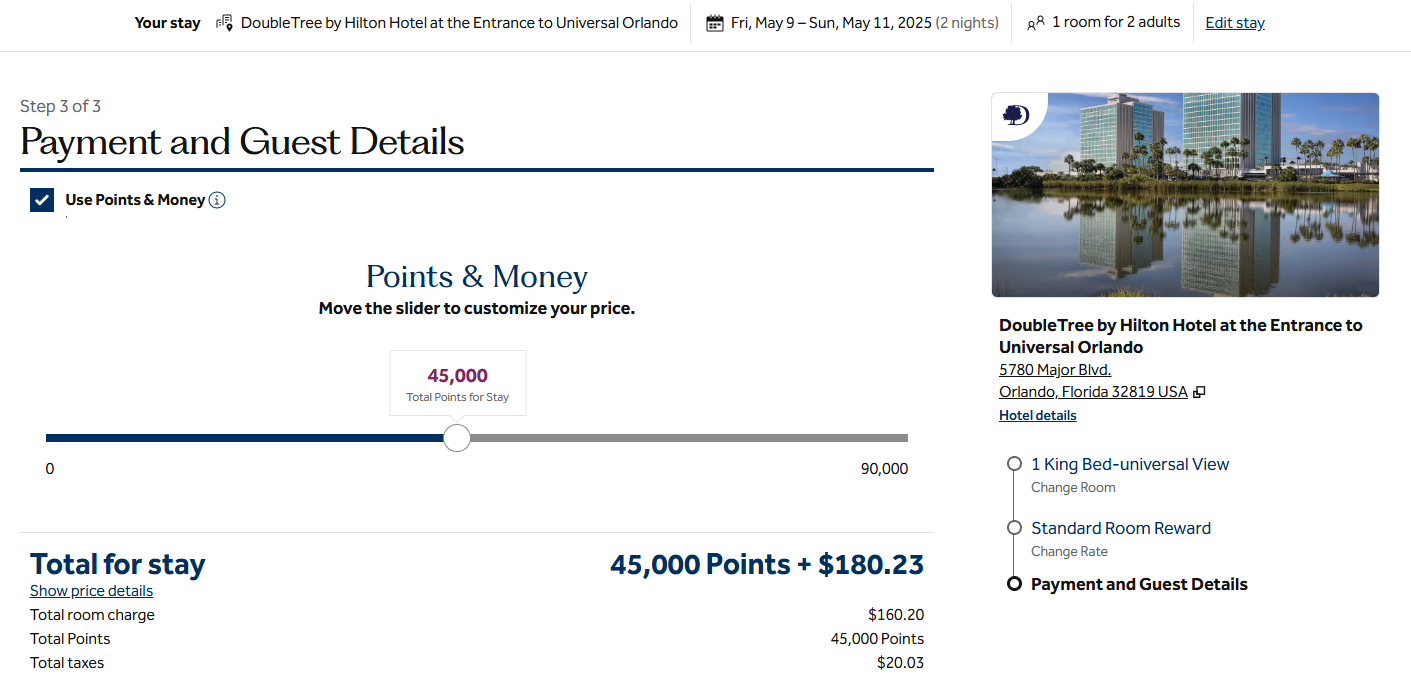The width and height of the screenshot is (1411, 675).
Task: Click the calendar icon beside stay dates
Action: click(714, 23)
